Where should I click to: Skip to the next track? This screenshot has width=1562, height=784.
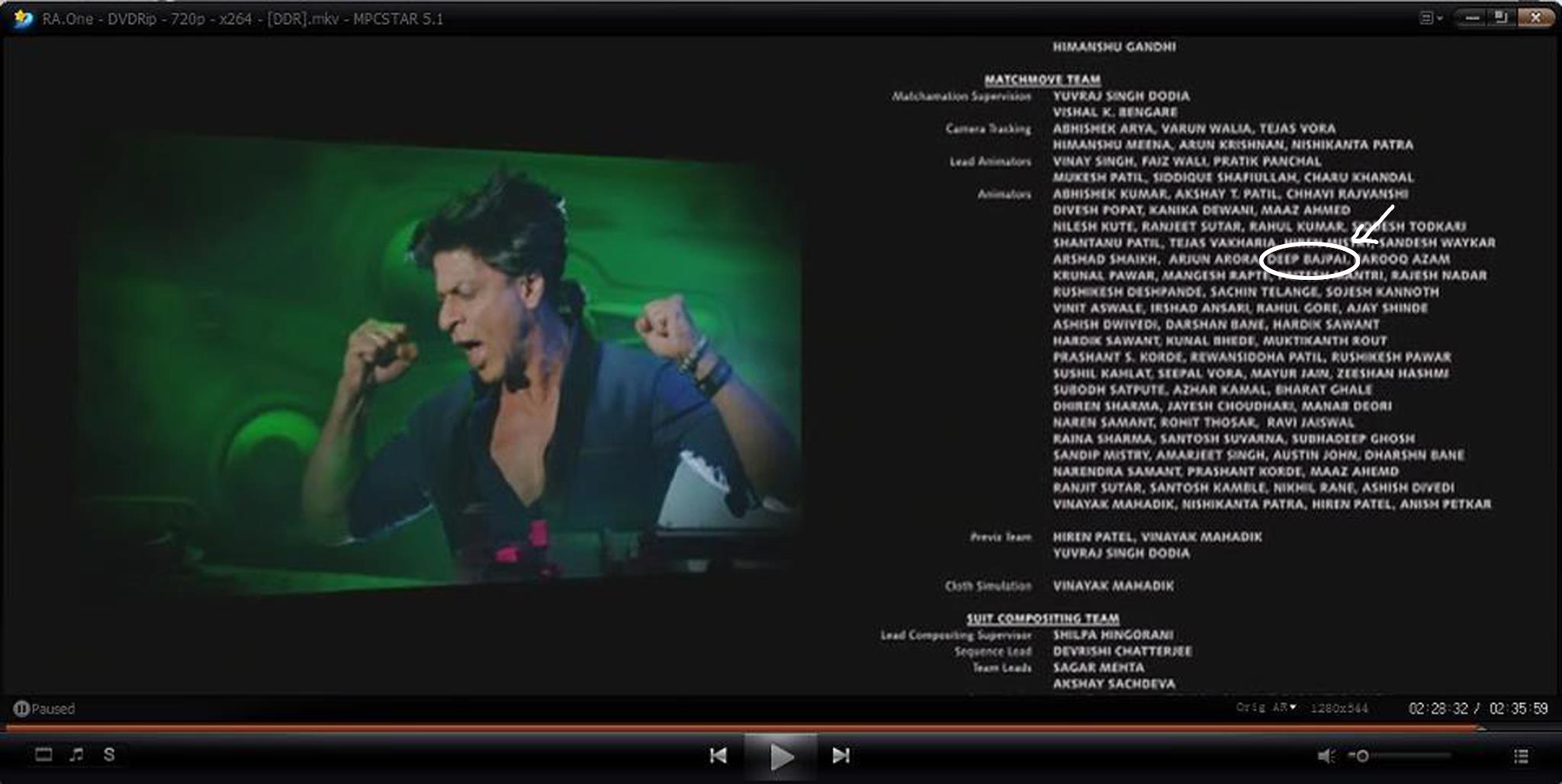coord(840,756)
